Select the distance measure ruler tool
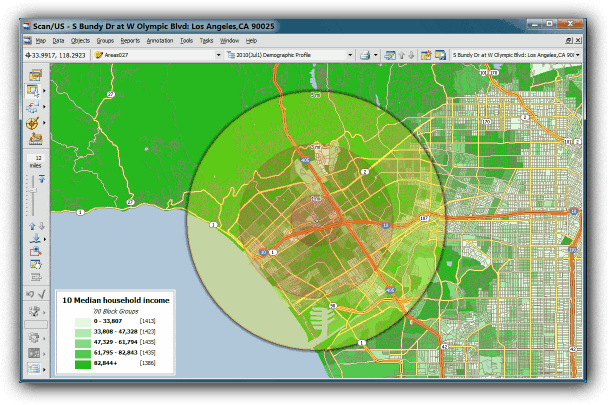This screenshot has width=609, height=405. tap(35, 139)
